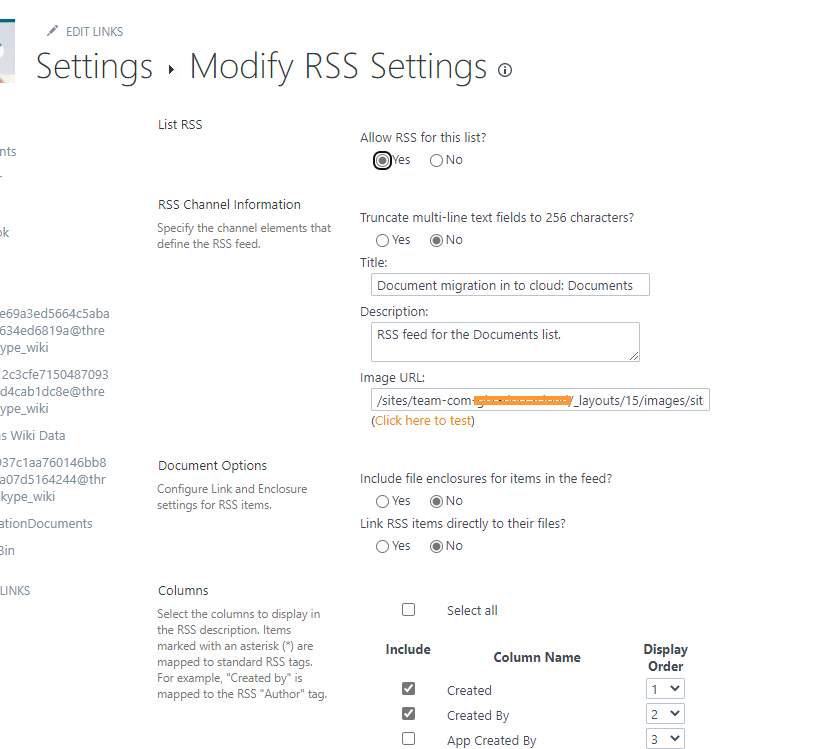Click the Modify RSS Settings page title
816x749 pixels.
pyautogui.click(x=338, y=67)
